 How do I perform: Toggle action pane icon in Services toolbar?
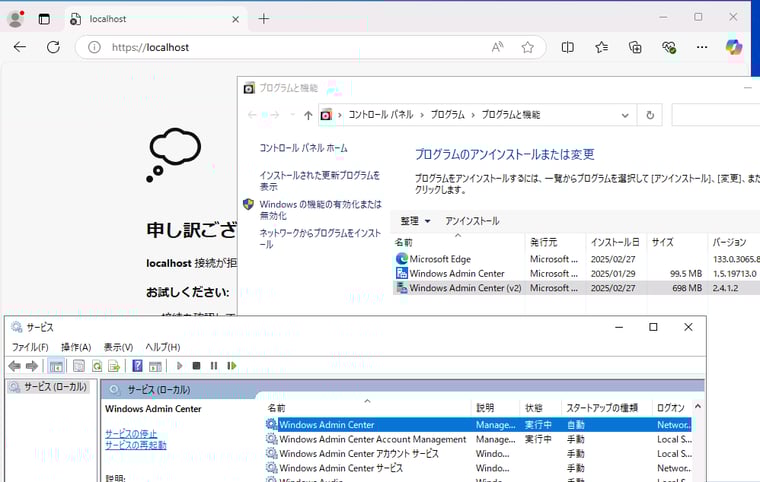155,366
